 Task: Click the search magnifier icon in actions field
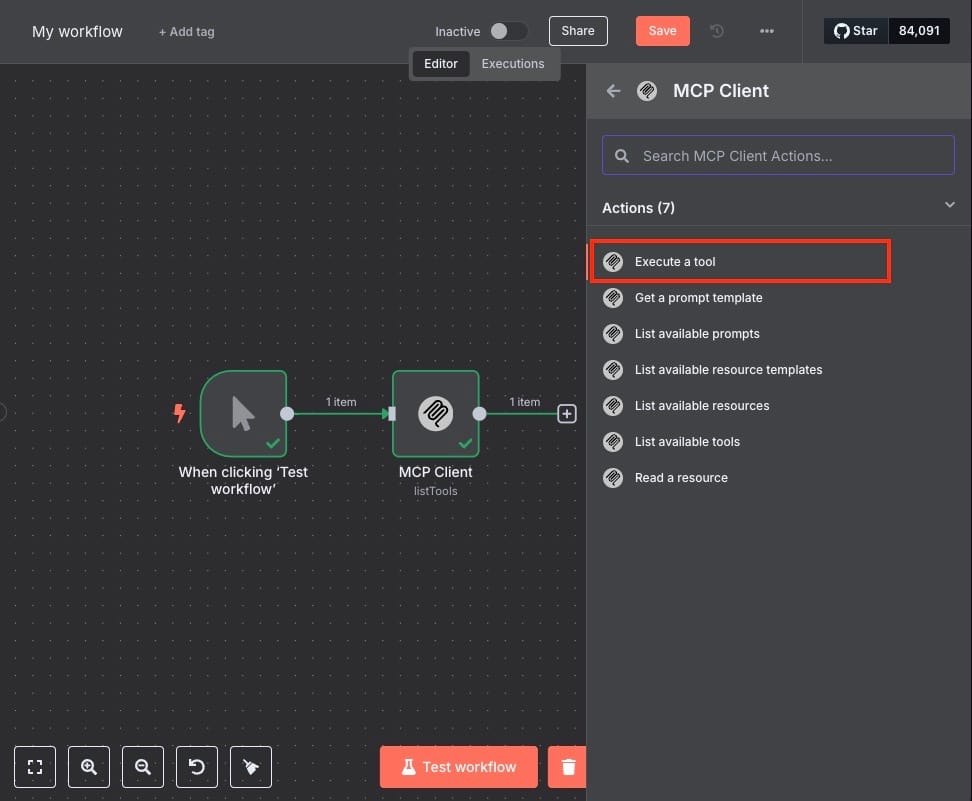[x=622, y=156]
